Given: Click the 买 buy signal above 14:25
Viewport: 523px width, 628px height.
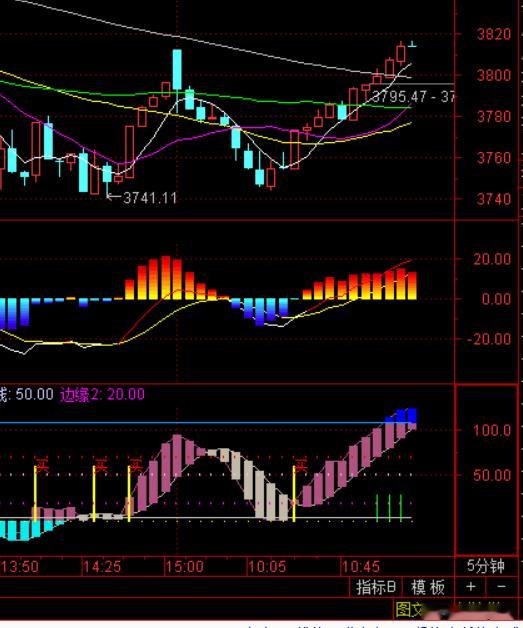Looking at the screenshot, I should (101, 465).
